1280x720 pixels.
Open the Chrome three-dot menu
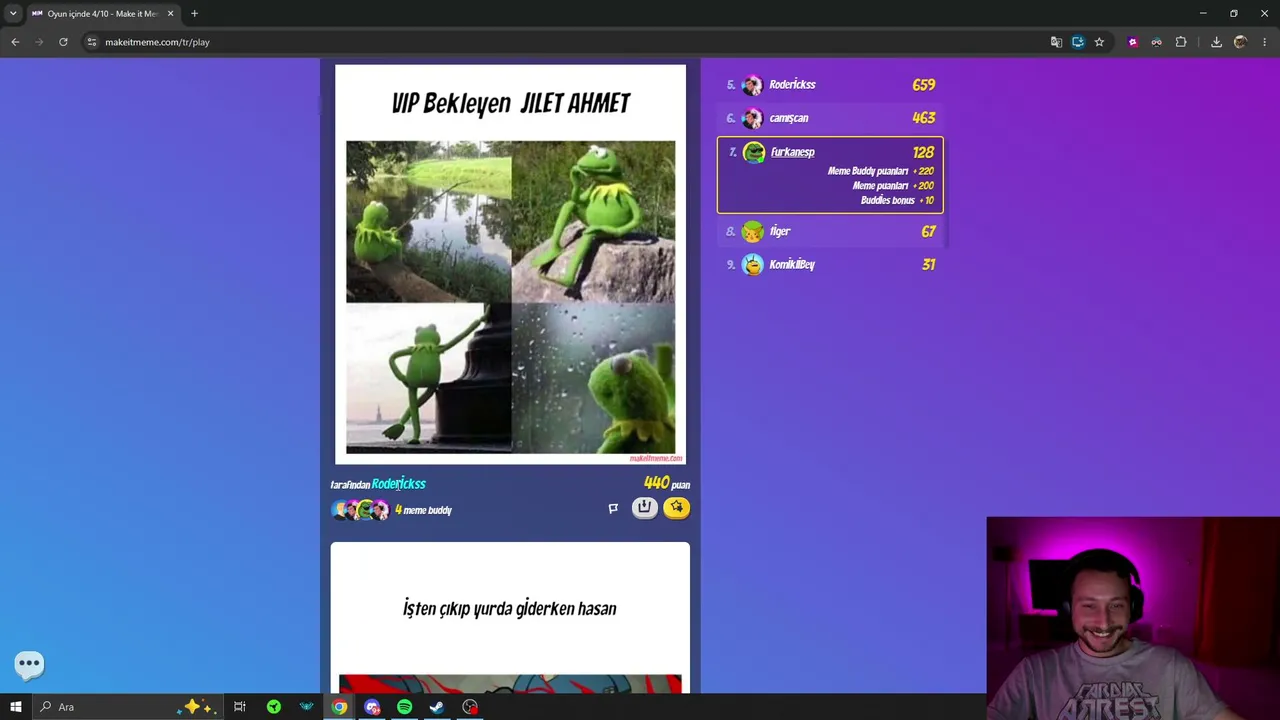(1264, 42)
